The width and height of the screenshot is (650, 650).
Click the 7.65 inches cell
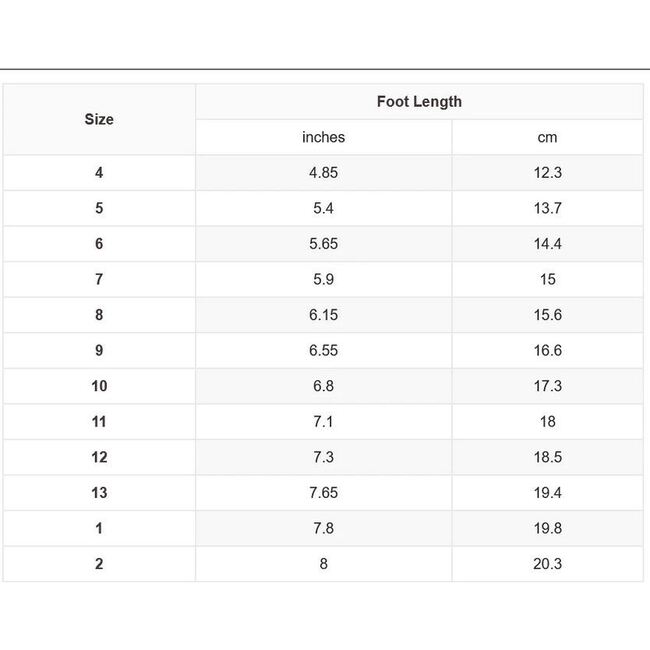coord(323,493)
